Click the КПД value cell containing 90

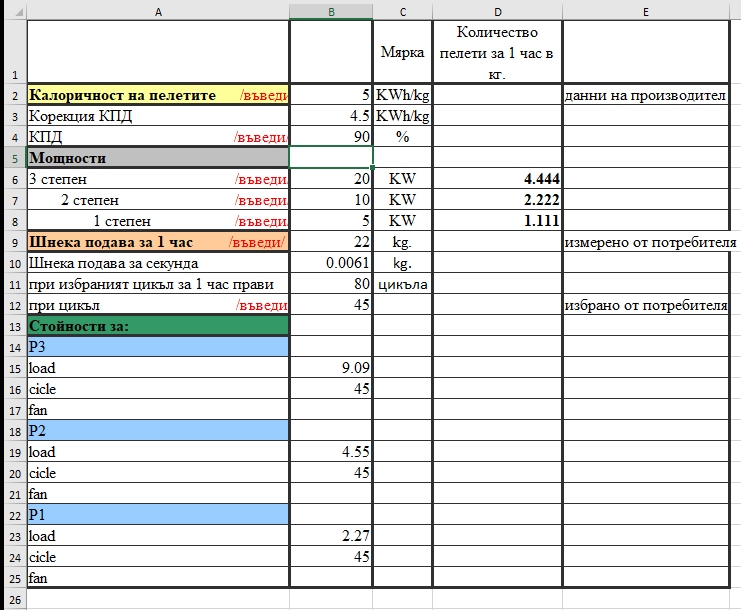330,137
